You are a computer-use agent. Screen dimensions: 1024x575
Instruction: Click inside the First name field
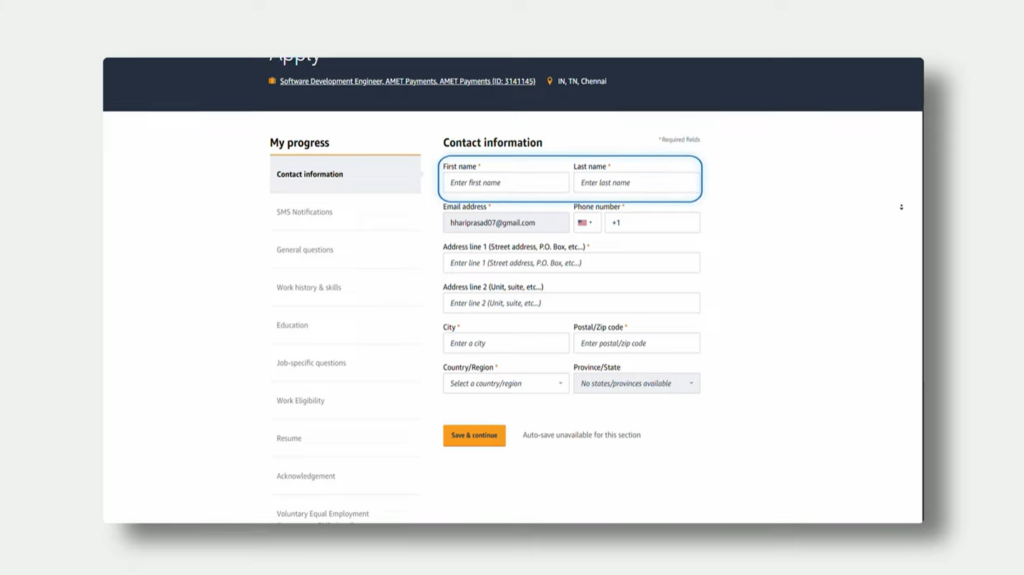coord(506,183)
